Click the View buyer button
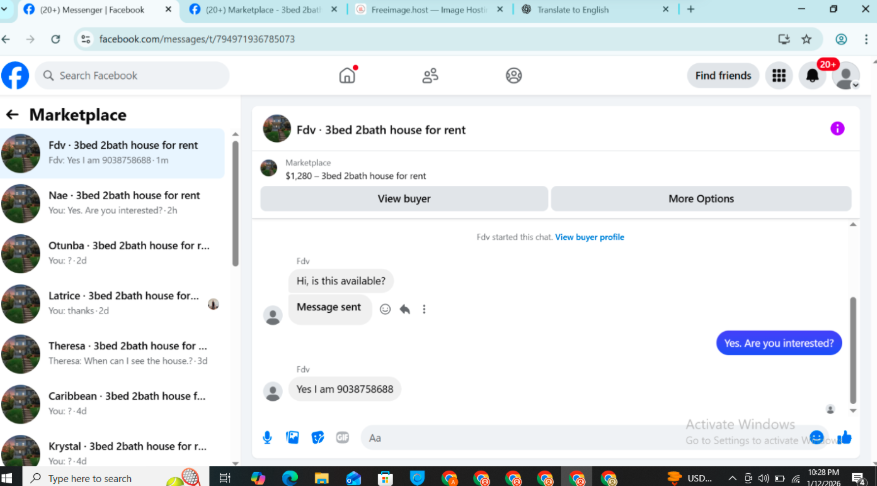The width and height of the screenshot is (877, 486). [404, 199]
